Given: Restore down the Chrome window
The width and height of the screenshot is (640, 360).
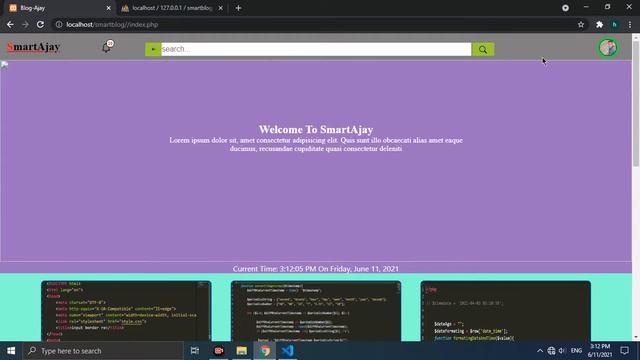Looking at the screenshot, I should 607,7.
